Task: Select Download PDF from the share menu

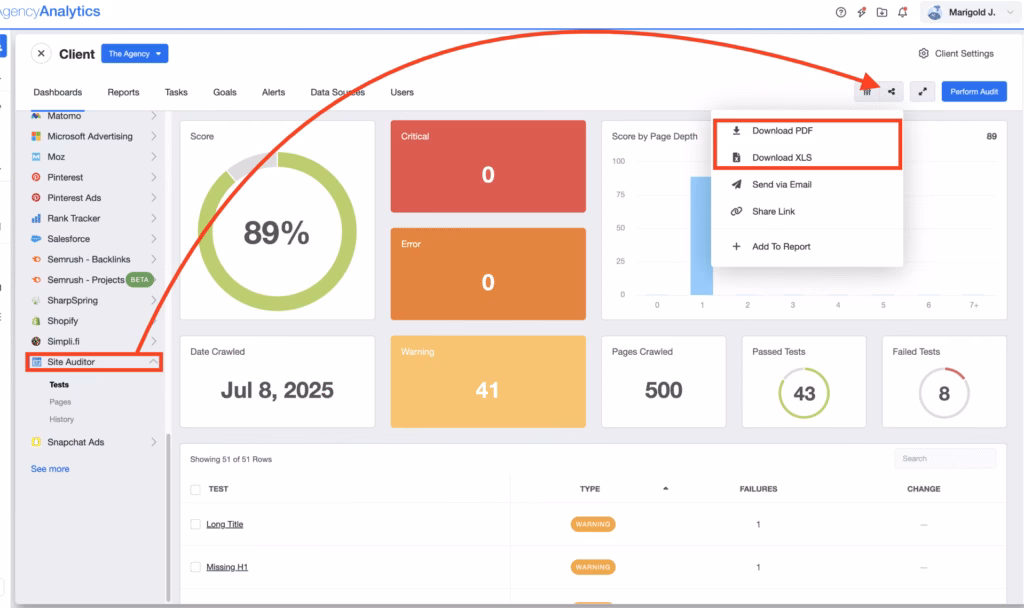Action: (780, 131)
